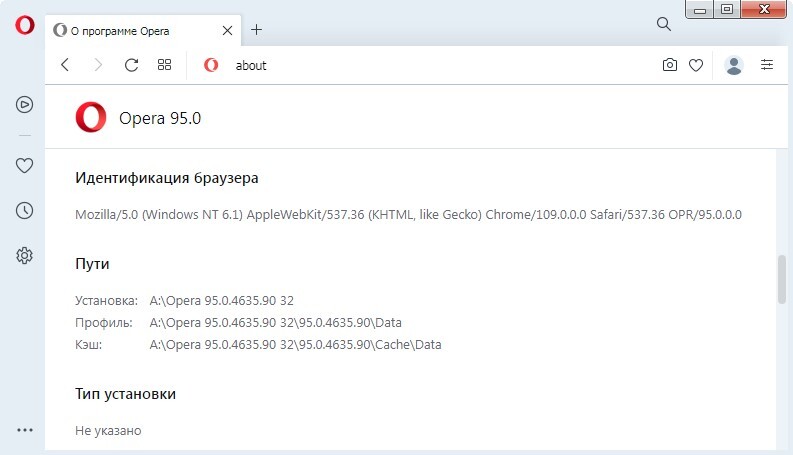Open sidebar setup three dots

click(x=25, y=430)
